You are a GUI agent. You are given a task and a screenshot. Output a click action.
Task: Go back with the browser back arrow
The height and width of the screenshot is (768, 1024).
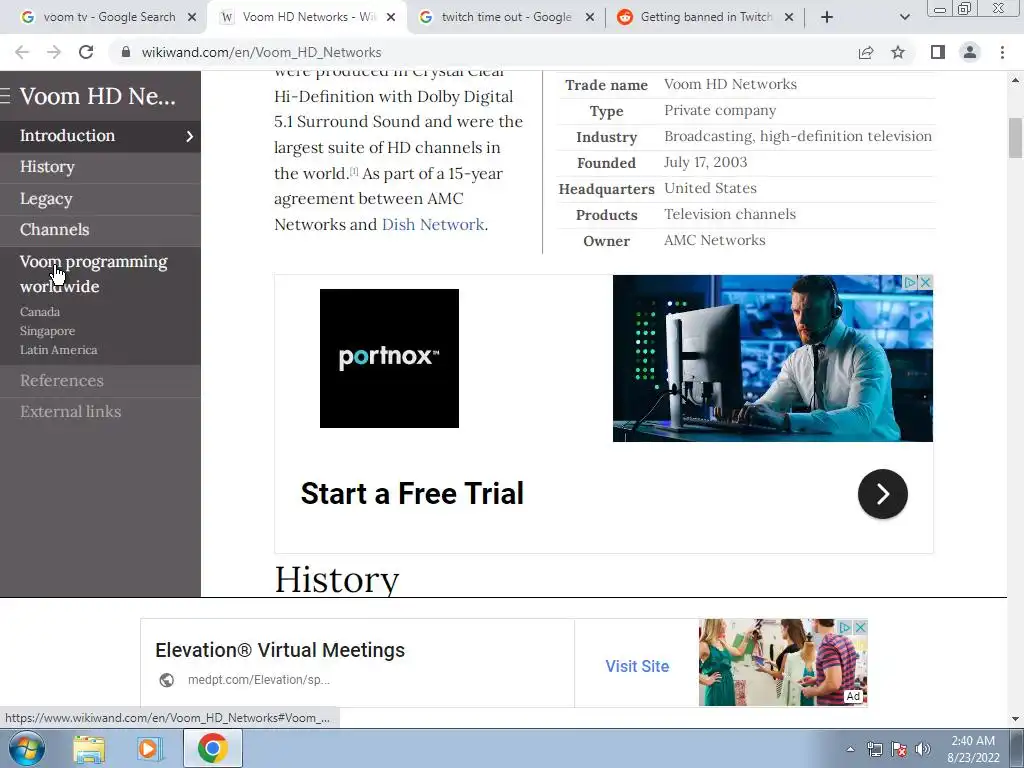tap(22, 52)
